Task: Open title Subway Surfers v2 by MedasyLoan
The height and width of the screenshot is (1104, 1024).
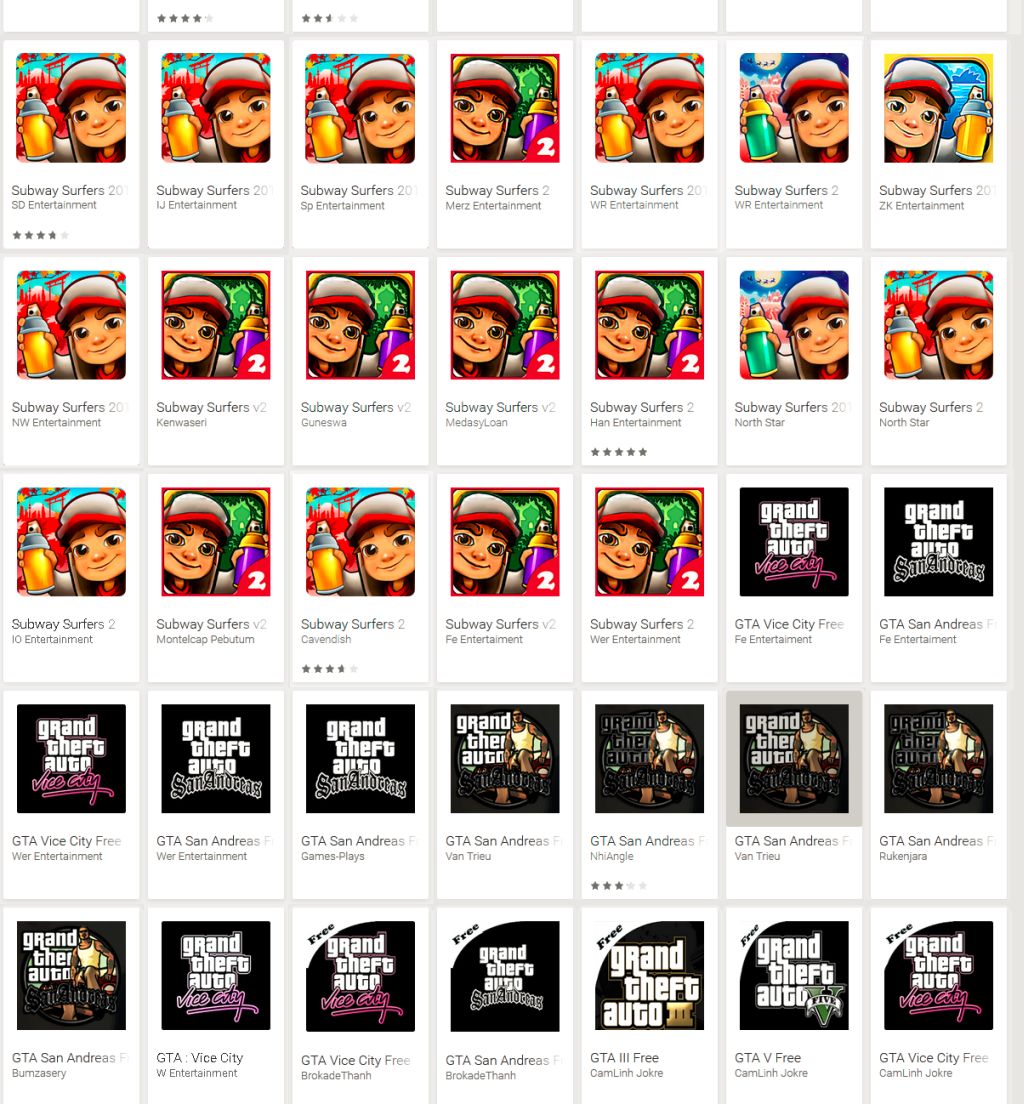Action: click(500, 407)
